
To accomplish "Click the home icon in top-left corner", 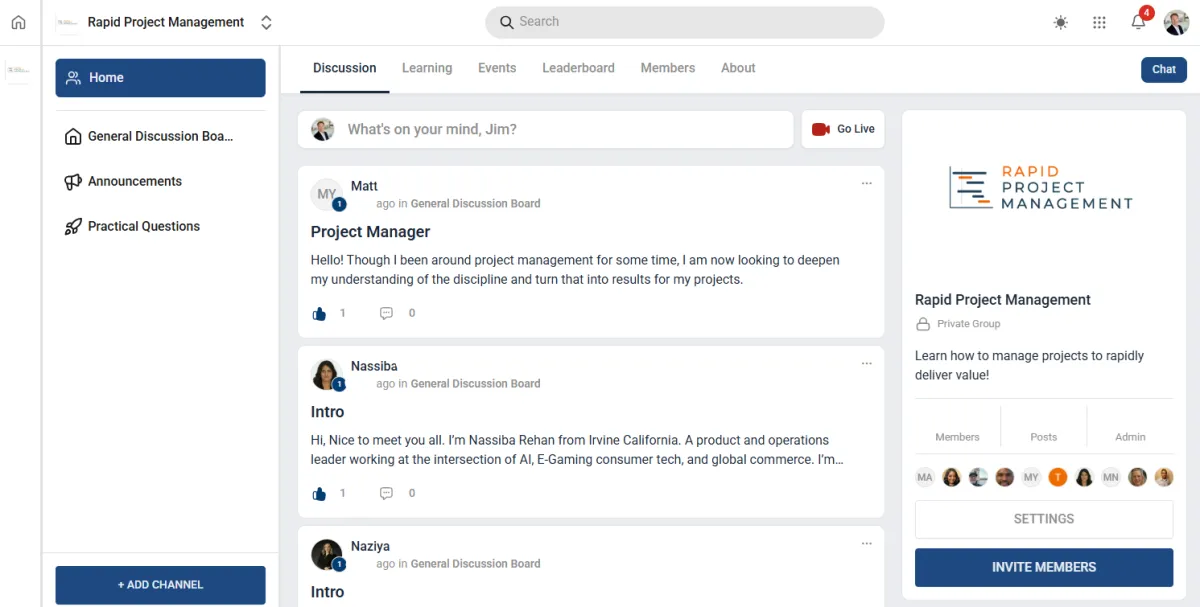I will pyautogui.click(x=18, y=22).
